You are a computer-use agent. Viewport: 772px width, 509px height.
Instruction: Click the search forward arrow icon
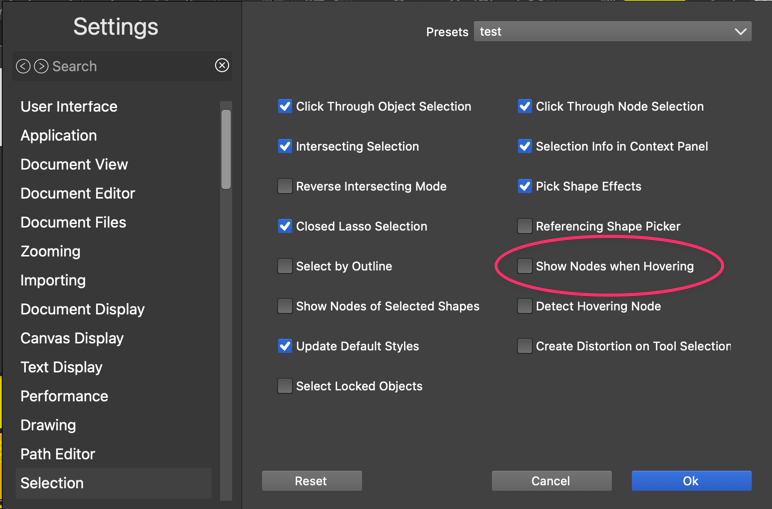tap(41, 66)
